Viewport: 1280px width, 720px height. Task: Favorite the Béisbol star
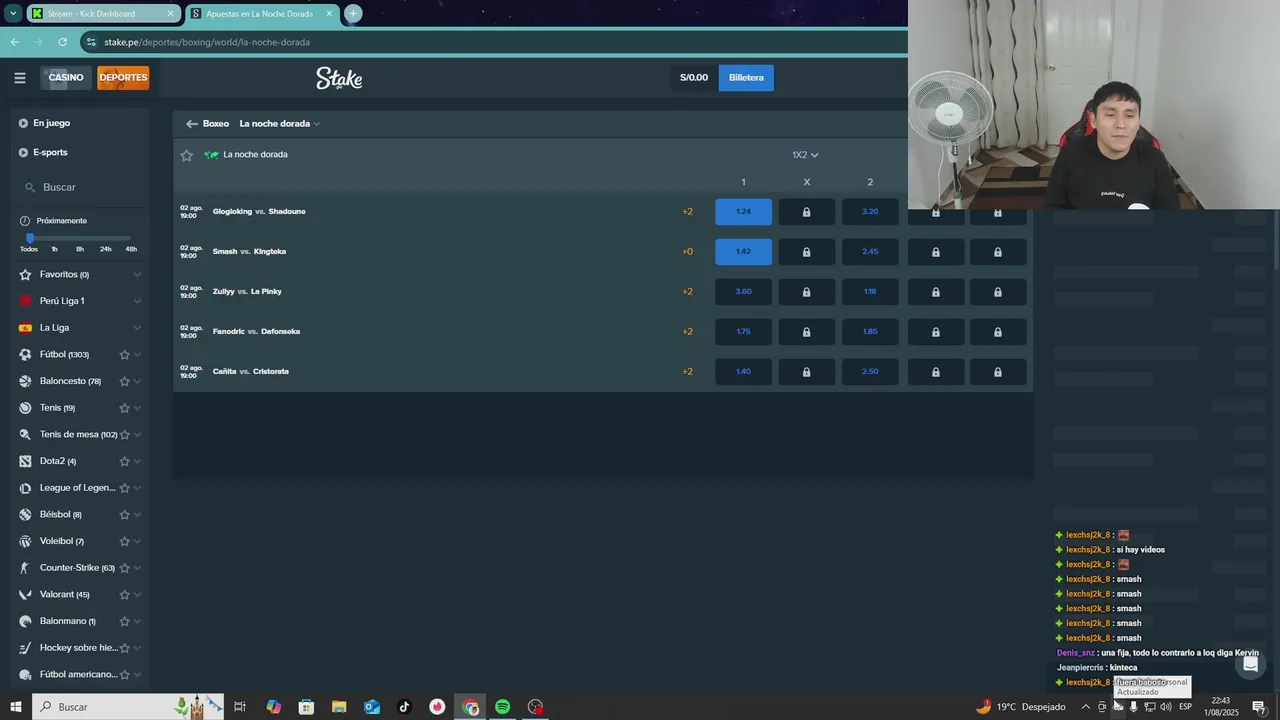[125, 515]
